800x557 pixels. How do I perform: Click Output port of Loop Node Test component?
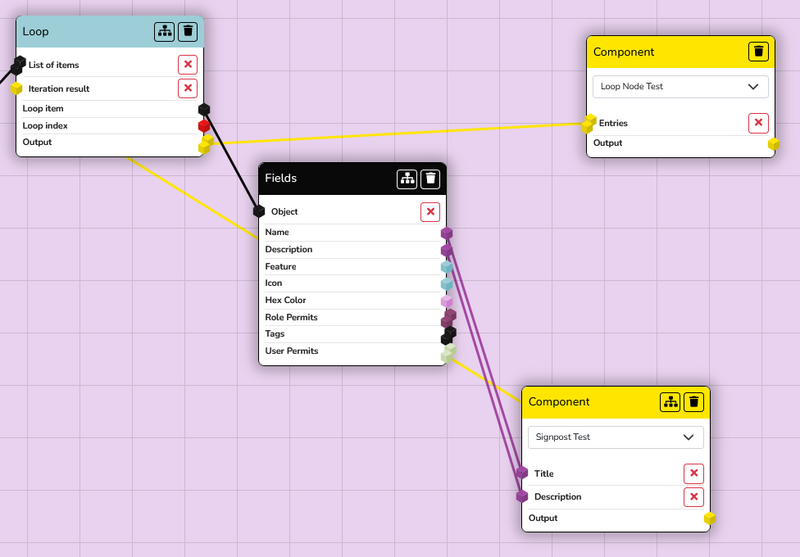click(x=773, y=144)
